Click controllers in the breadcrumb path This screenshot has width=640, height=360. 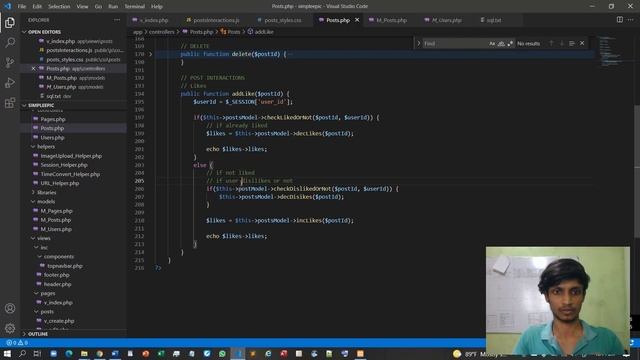(x=161, y=32)
